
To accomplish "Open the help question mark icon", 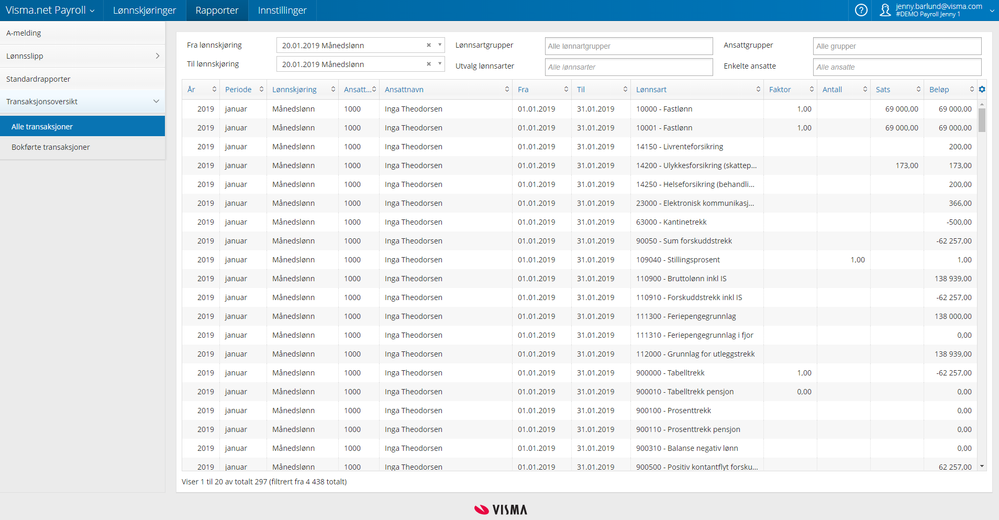I will [x=861, y=10].
